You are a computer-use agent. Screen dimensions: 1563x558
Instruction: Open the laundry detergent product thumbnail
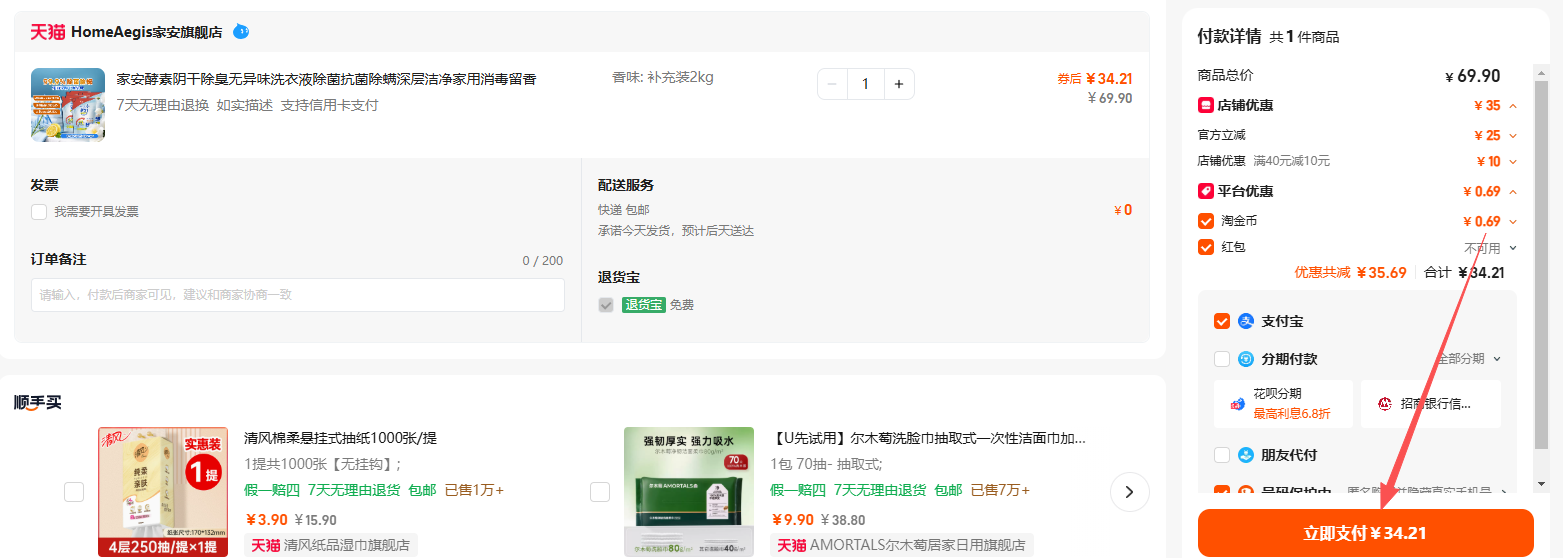tap(68, 105)
